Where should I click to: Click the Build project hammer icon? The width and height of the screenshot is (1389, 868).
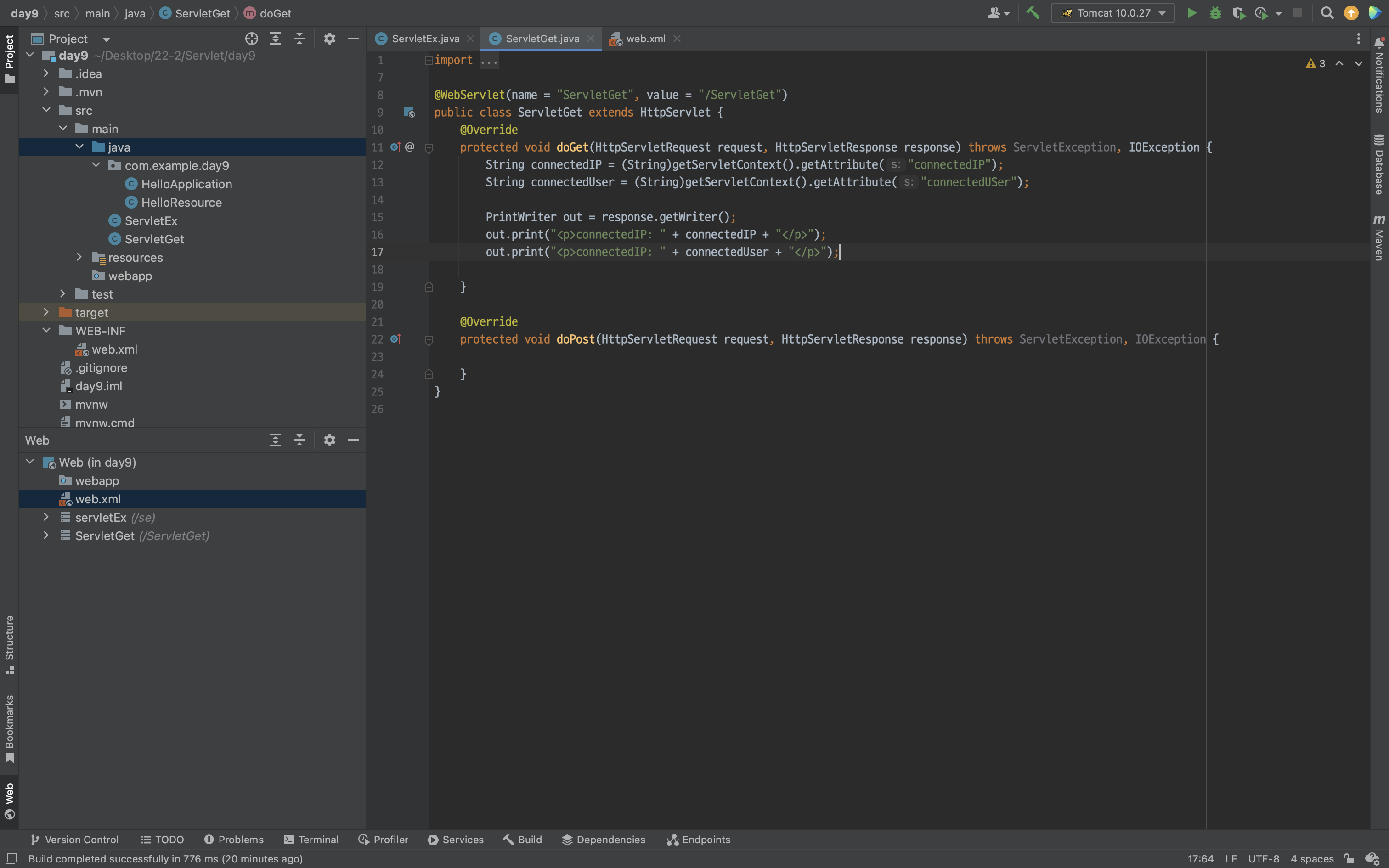click(1033, 13)
